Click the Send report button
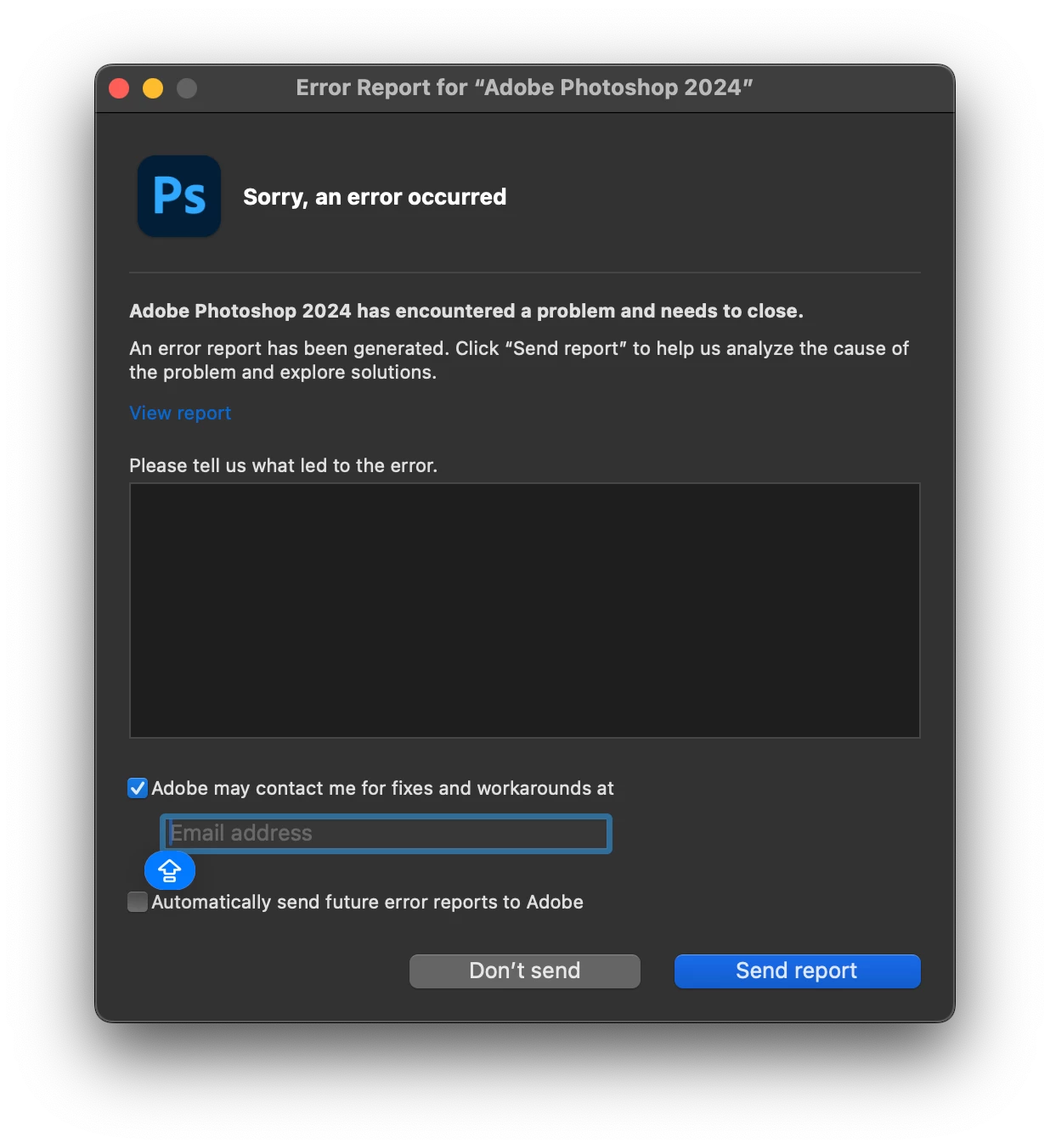The width and height of the screenshot is (1050, 1148). [x=797, y=971]
